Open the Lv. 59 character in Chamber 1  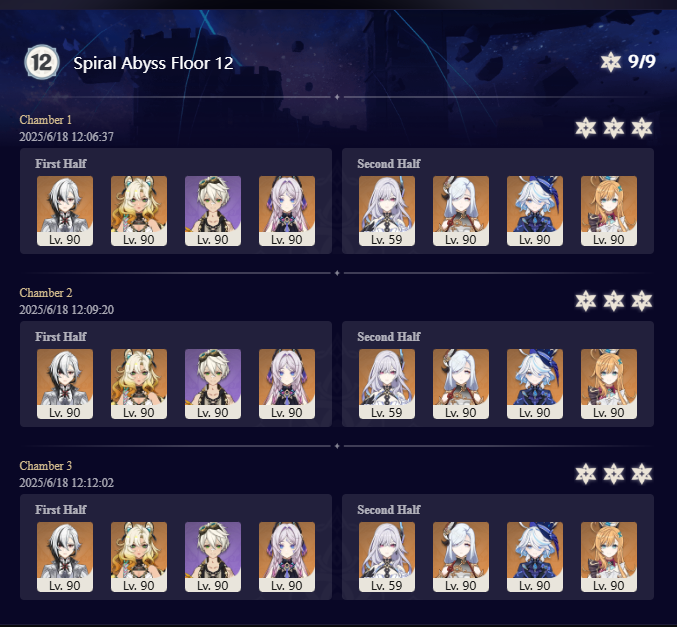coord(387,211)
